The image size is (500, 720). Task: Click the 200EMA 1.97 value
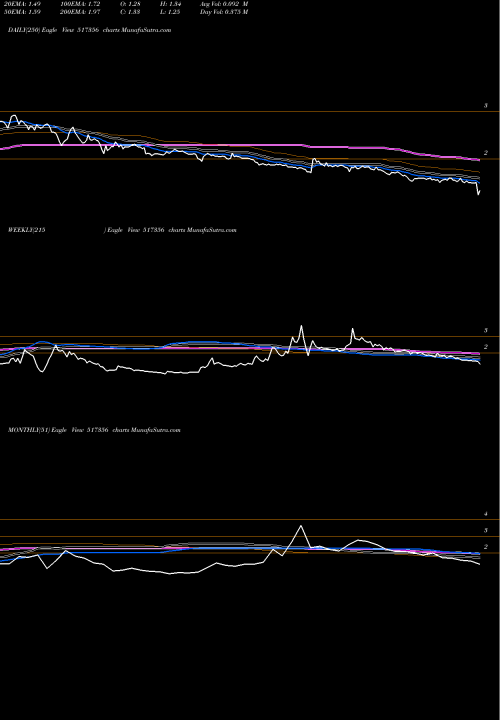coord(80,12)
